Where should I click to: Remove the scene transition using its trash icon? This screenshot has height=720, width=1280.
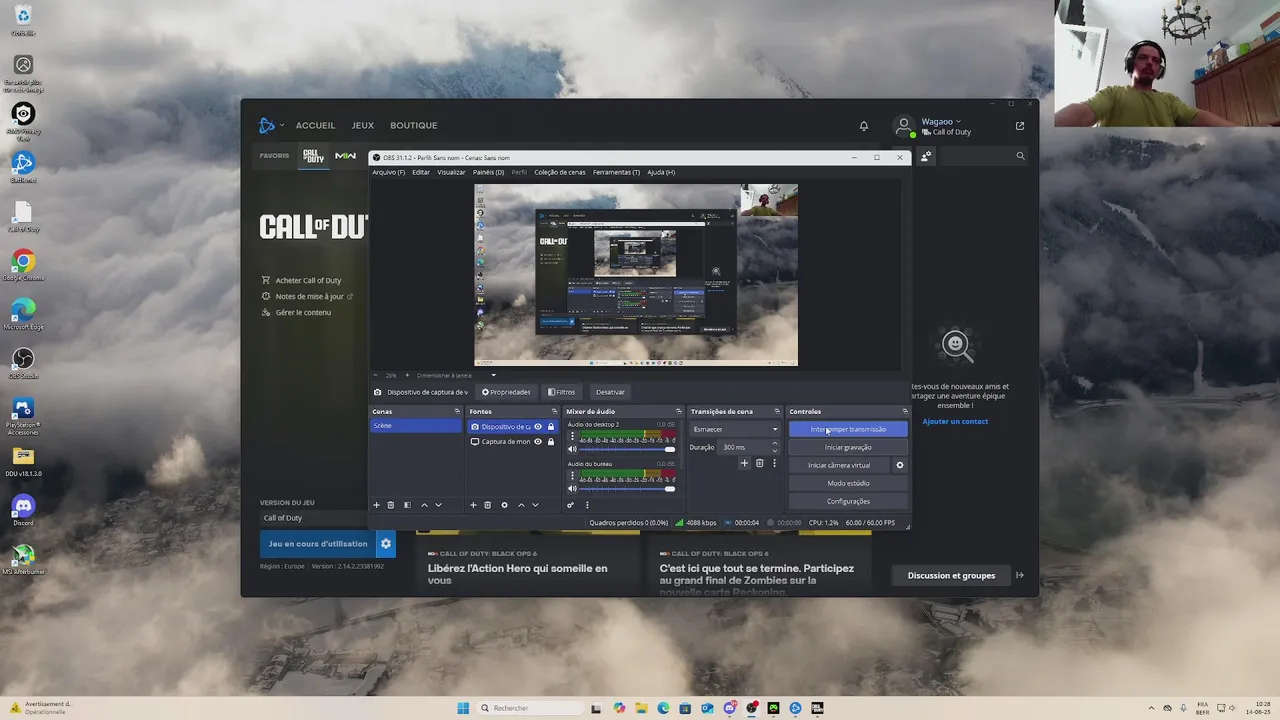[x=759, y=463]
